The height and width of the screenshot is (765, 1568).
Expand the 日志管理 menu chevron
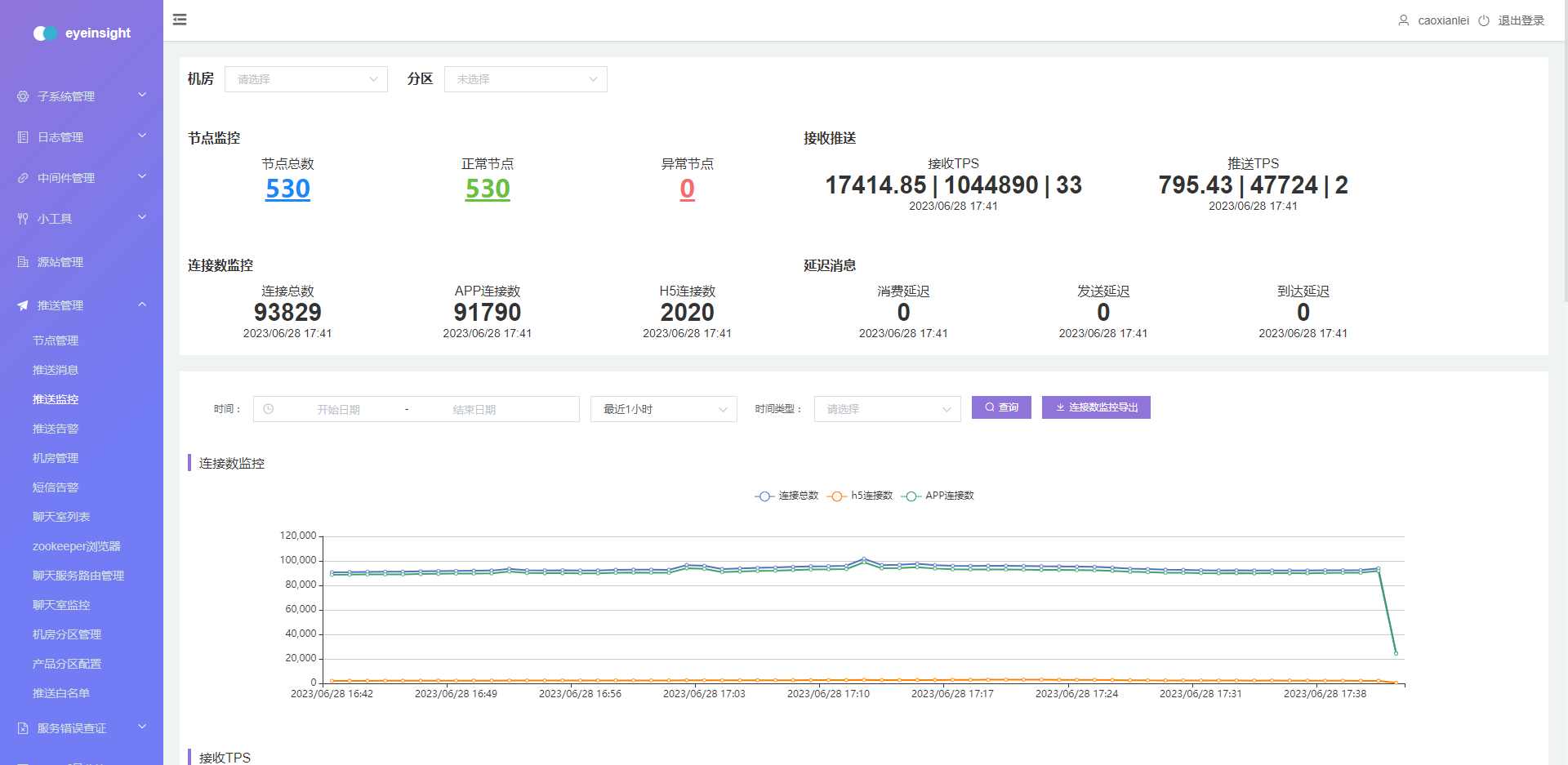[142, 136]
